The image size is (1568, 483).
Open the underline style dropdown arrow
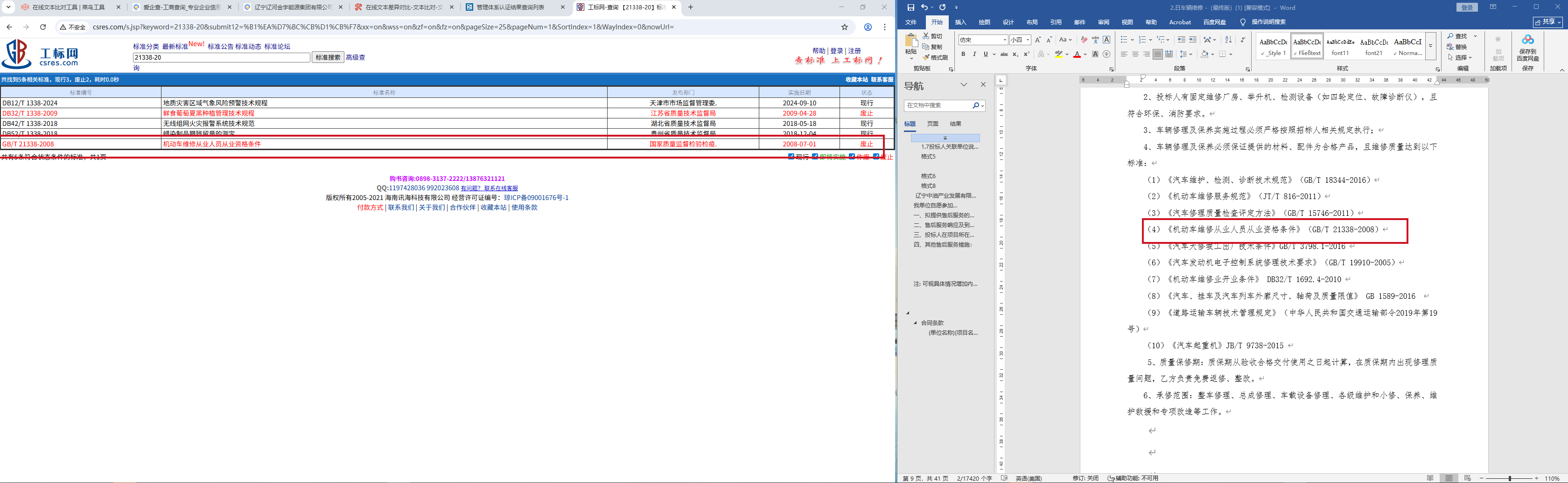tap(994, 54)
